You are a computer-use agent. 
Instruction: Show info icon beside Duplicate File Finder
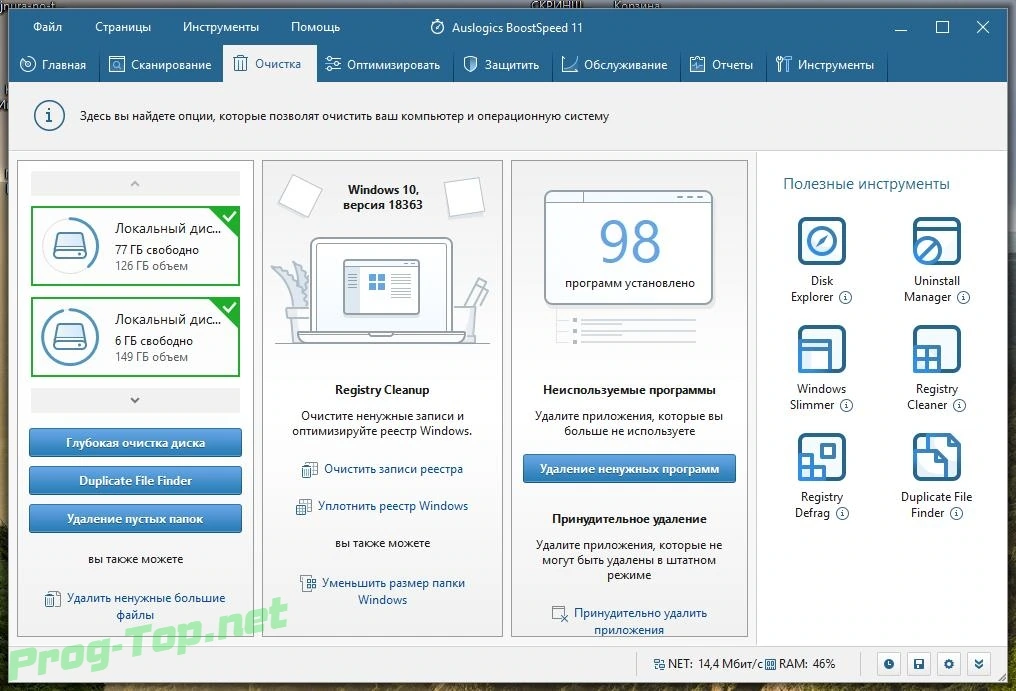click(x=956, y=513)
